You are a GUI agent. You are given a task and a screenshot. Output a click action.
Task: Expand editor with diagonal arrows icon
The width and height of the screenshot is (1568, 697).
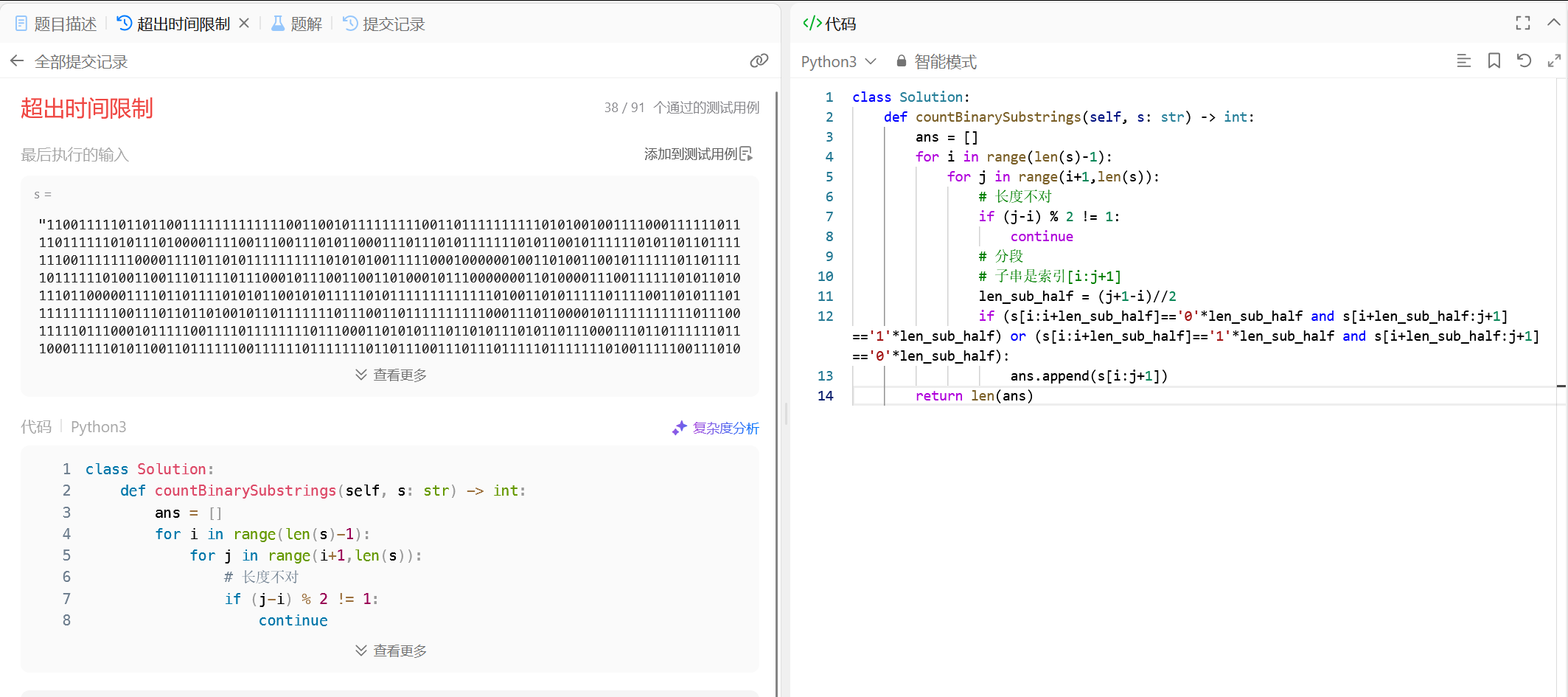(1554, 61)
